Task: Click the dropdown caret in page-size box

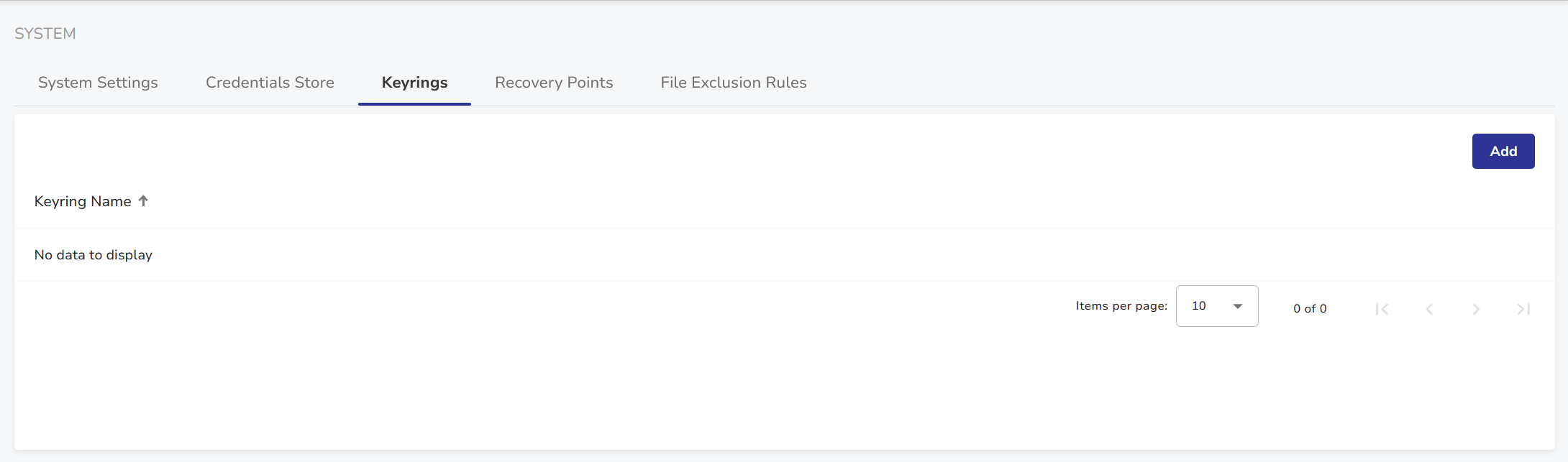Action: coord(1238,306)
